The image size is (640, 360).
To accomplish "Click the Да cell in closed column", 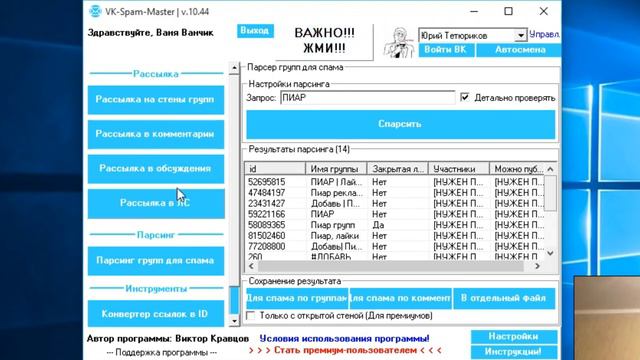I will 378,225.
